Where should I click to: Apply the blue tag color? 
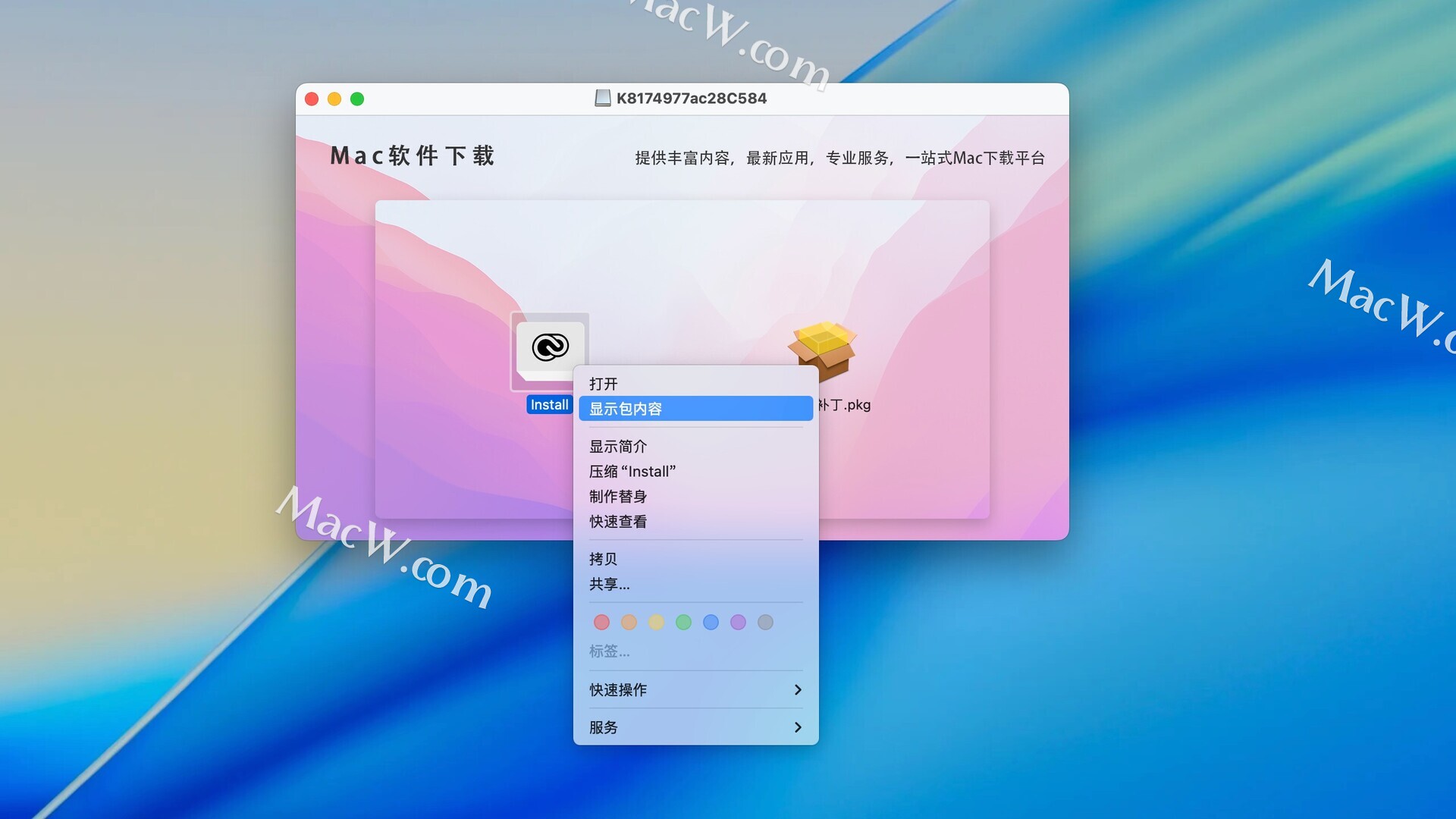pos(711,623)
